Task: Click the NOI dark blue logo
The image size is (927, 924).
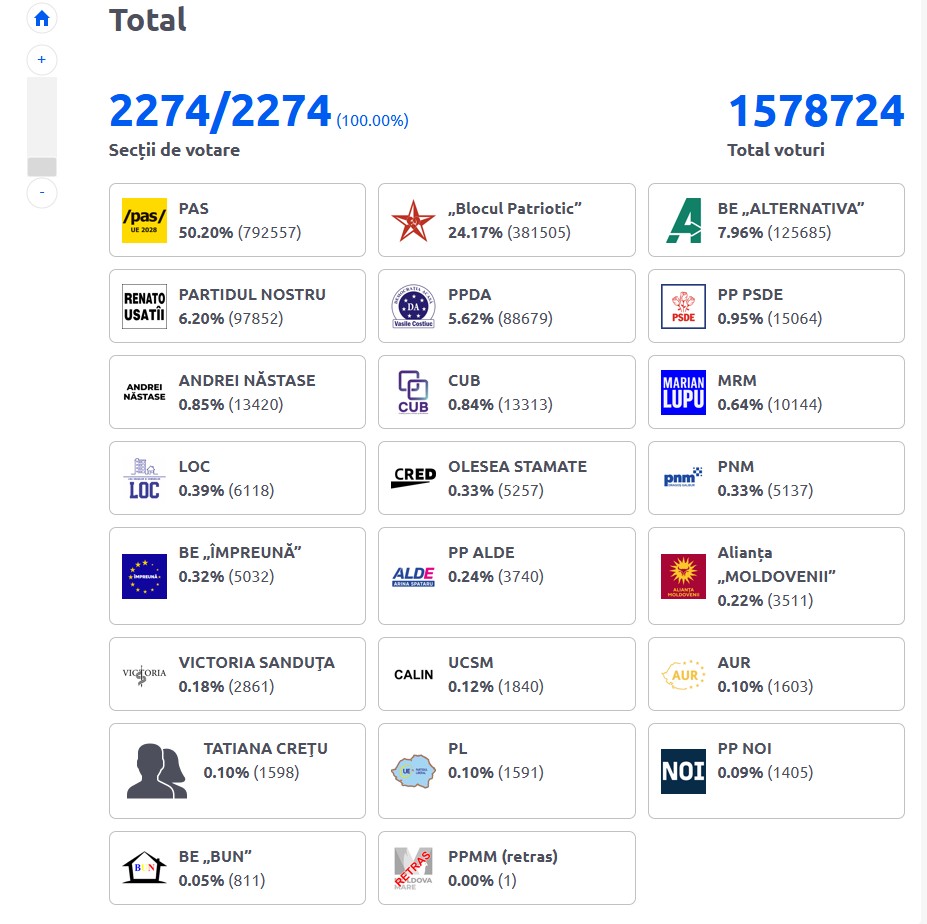Action: pos(683,771)
